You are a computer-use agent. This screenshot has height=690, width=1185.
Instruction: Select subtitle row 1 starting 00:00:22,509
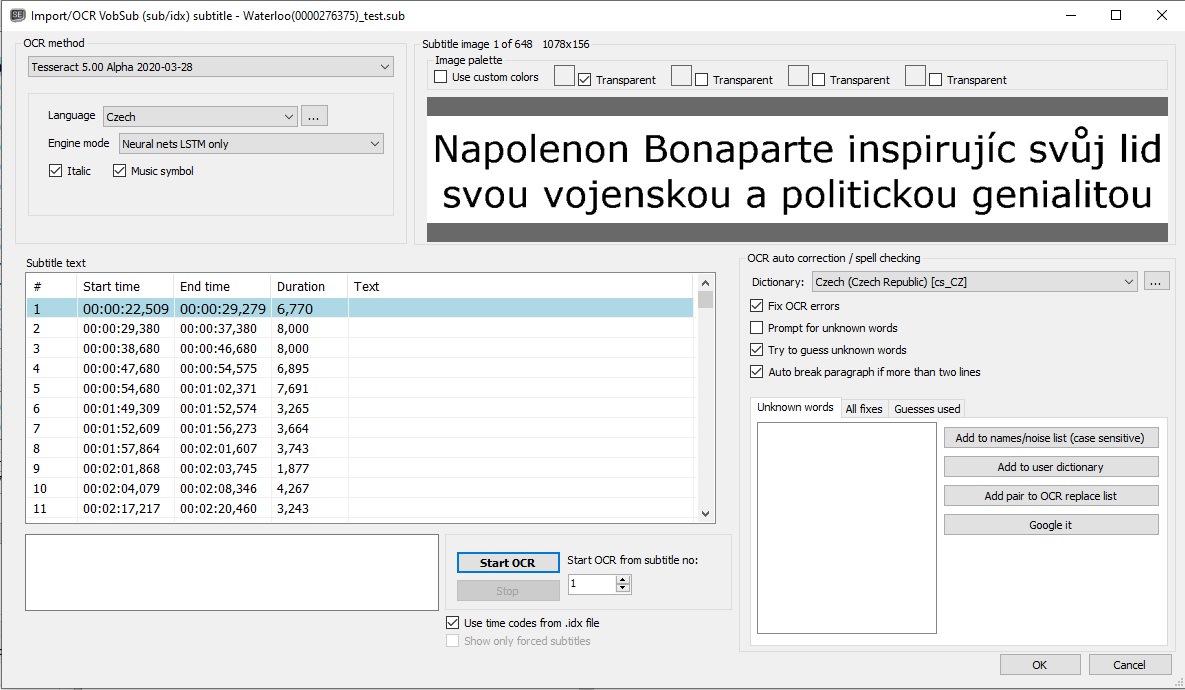pos(360,308)
